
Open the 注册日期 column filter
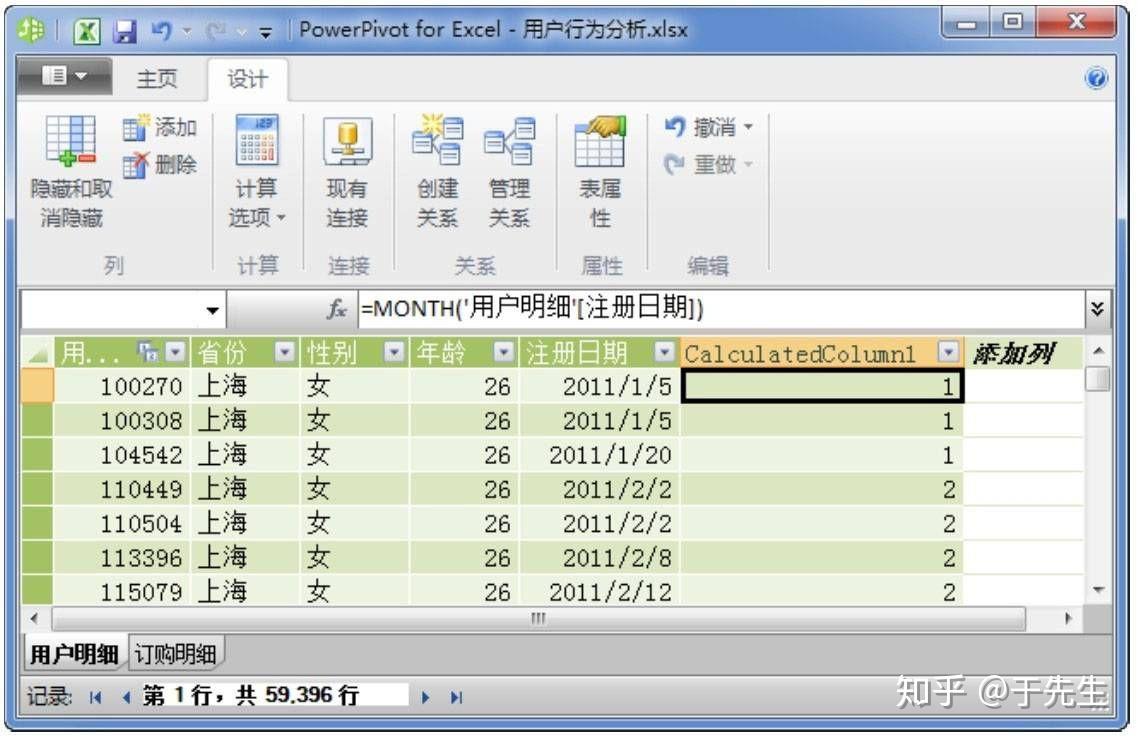click(x=665, y=352)
